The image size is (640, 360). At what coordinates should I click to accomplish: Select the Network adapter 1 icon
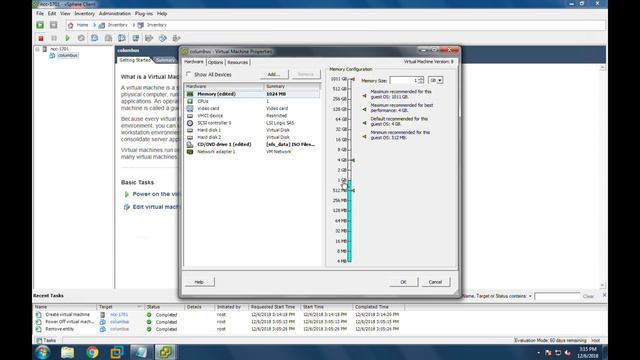(190, 152)
